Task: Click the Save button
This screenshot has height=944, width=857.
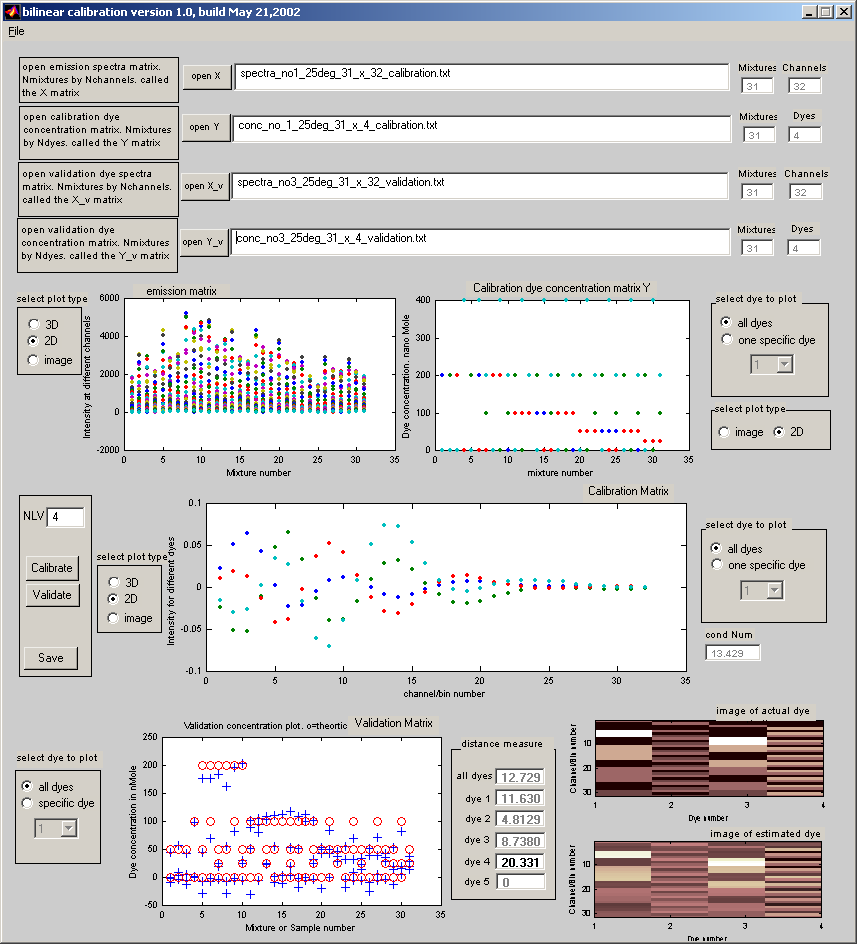Action: click(x=51, y=657)
